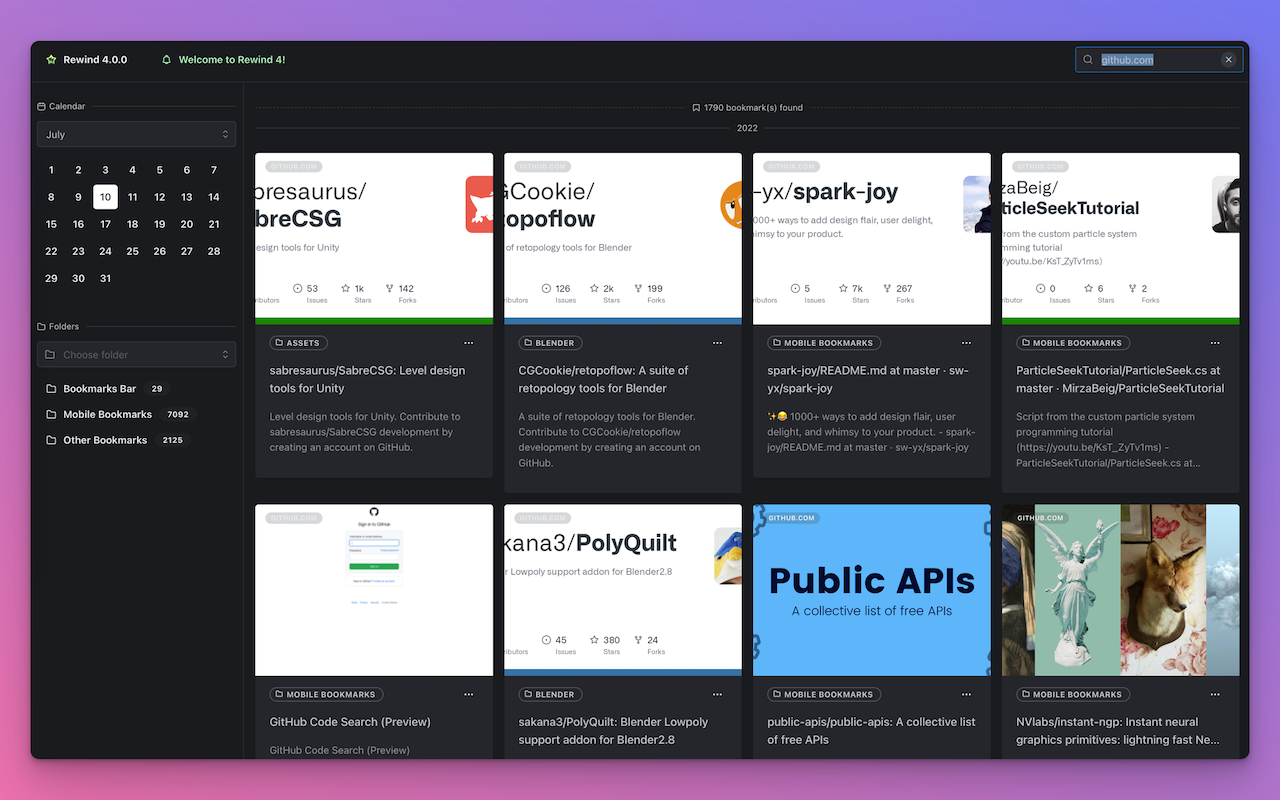Open the Choose folder dropdown
The width and height of the screenshot is (1280, 800).
pyautogui.click(x=136, y=355)
